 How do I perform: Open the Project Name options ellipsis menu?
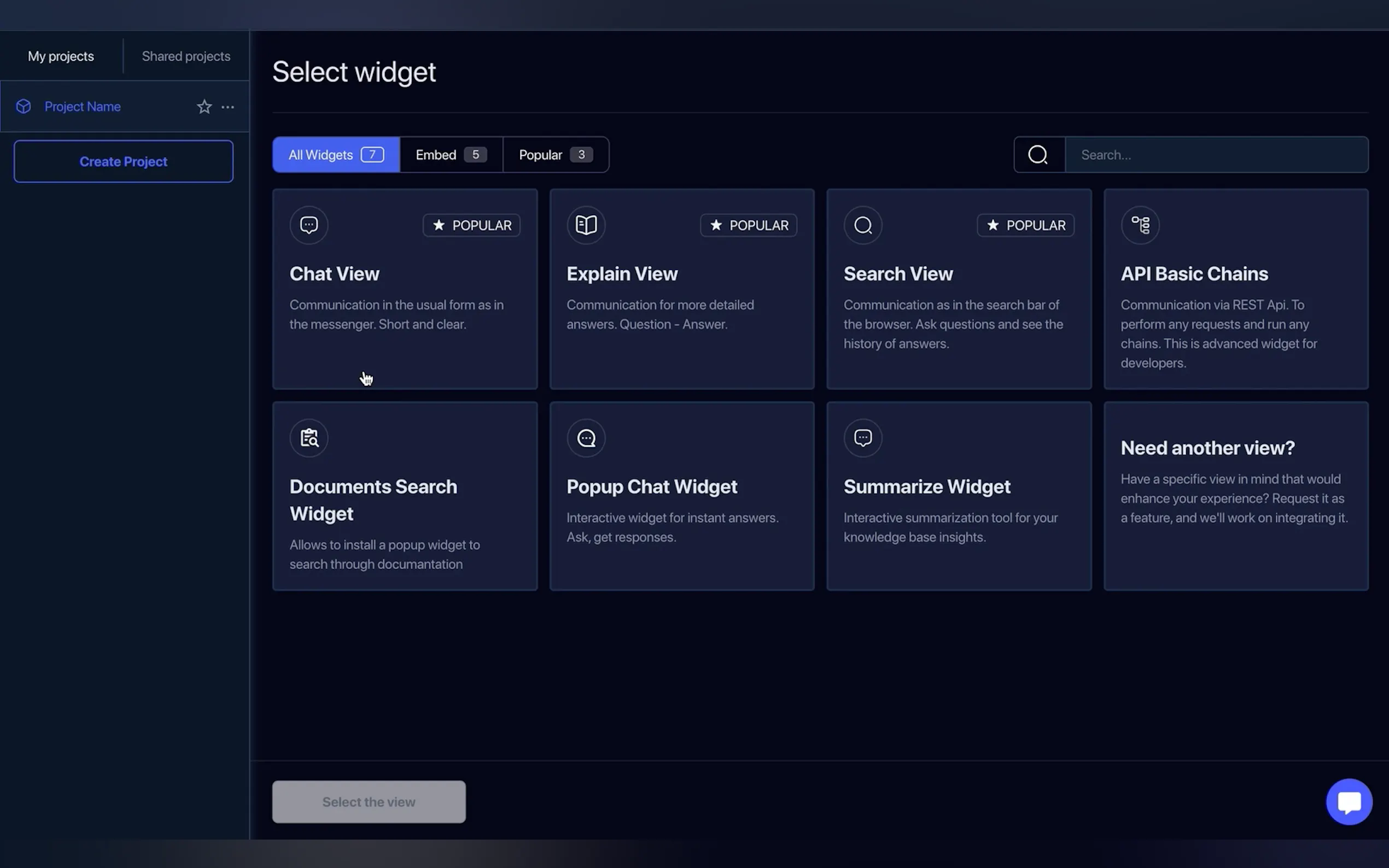tap(227, 107)
